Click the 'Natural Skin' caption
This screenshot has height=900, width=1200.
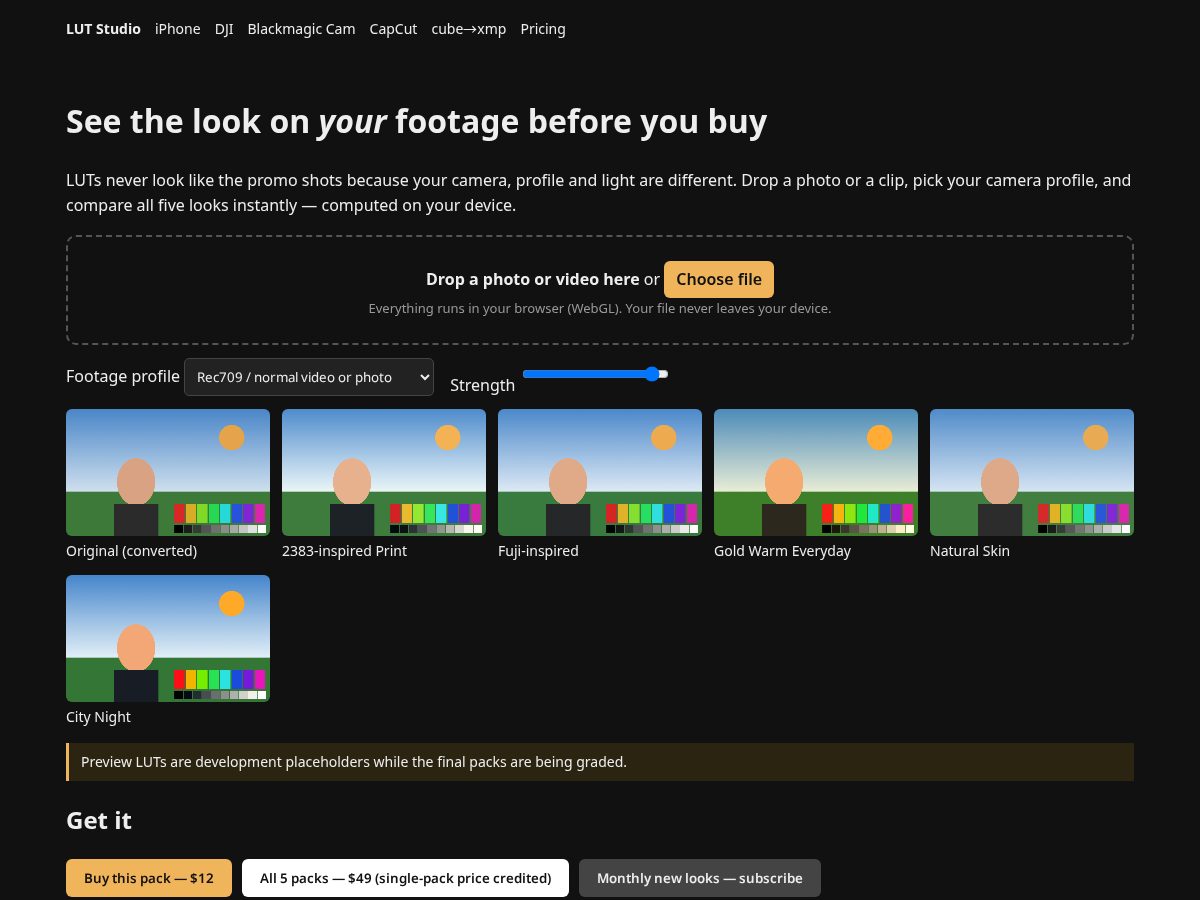(x=970, y=551)
